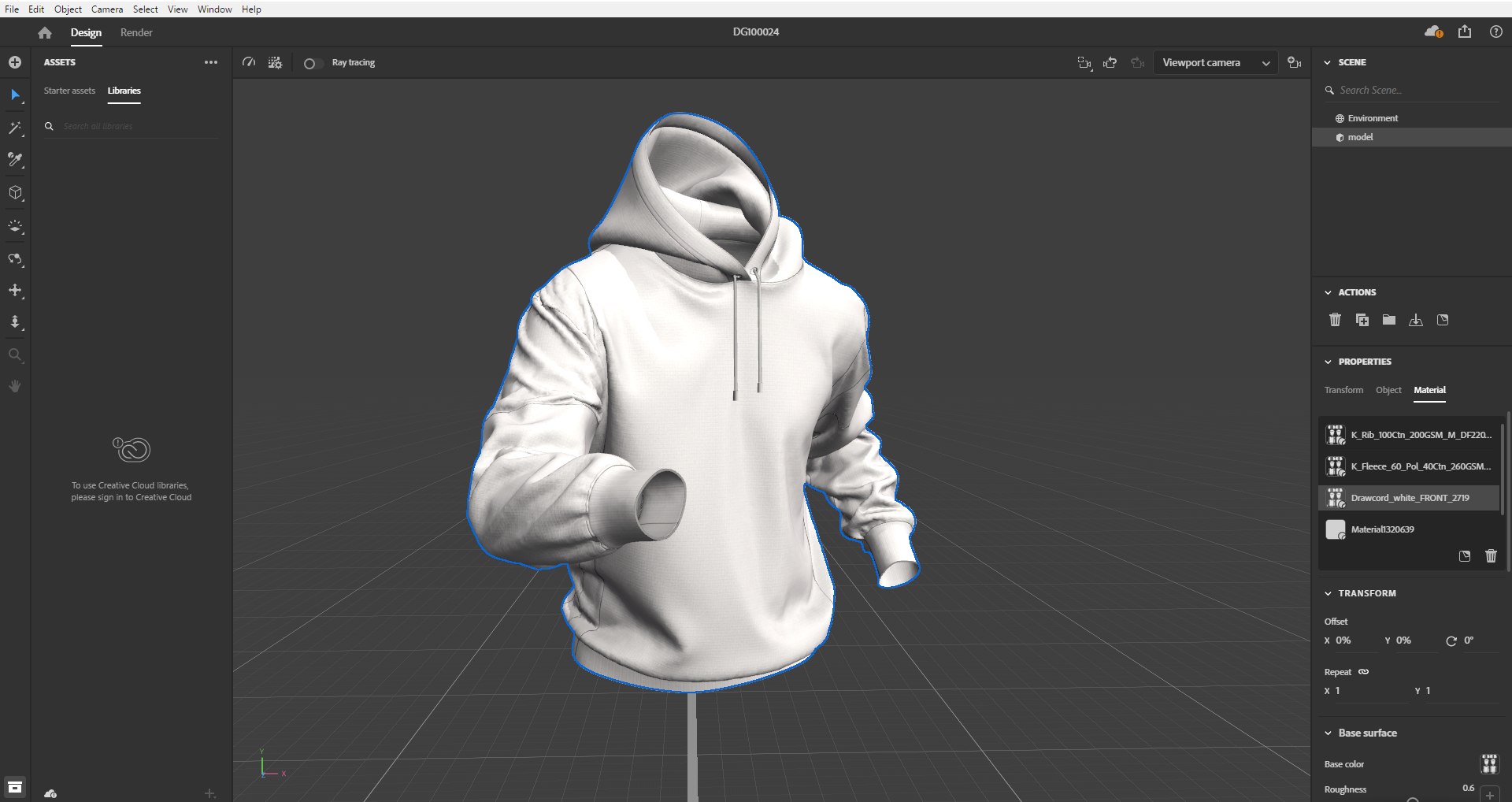Select model in the scene tree

[1412, 137]
